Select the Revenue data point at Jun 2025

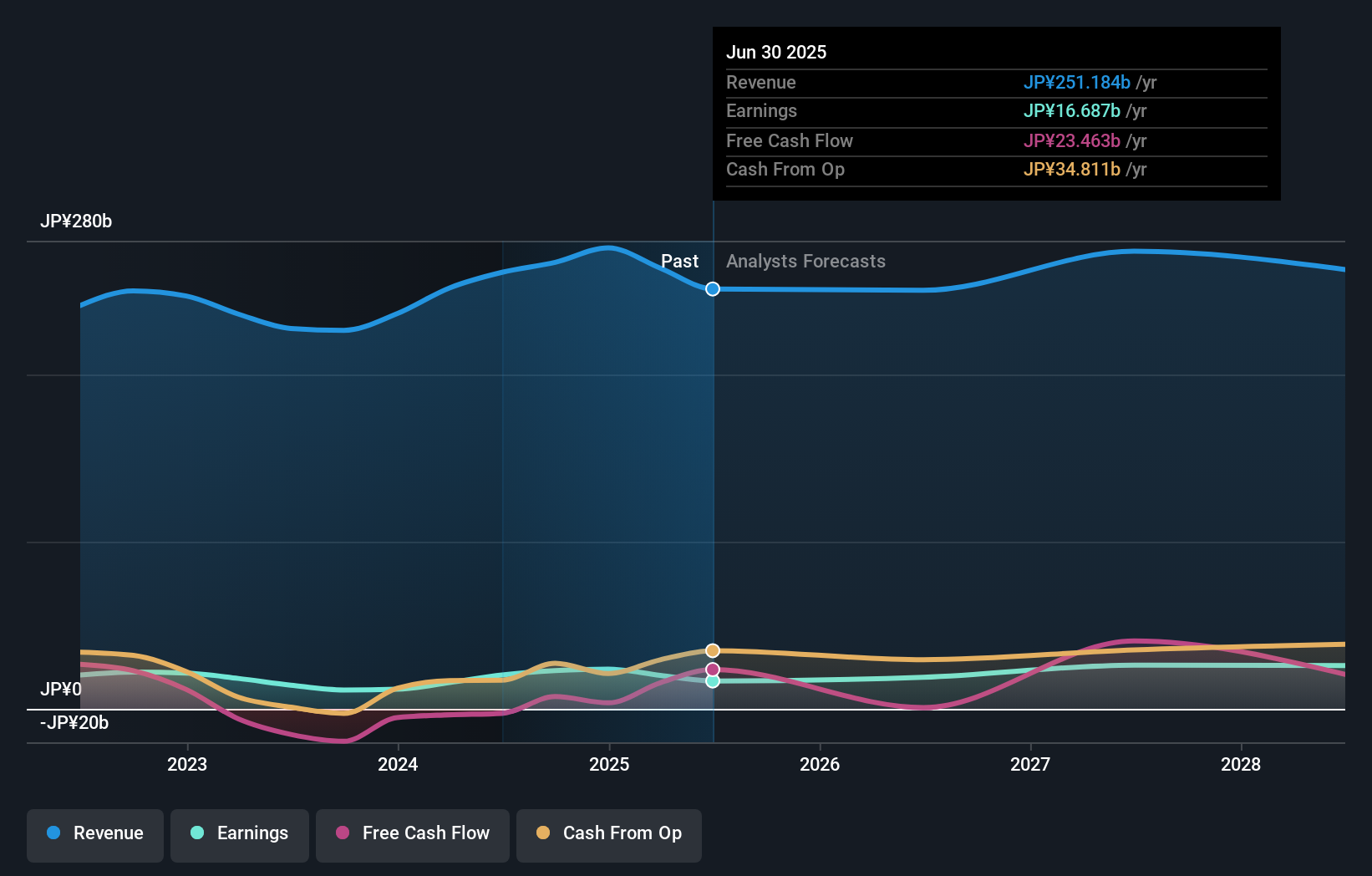click(x=713, y=289)
